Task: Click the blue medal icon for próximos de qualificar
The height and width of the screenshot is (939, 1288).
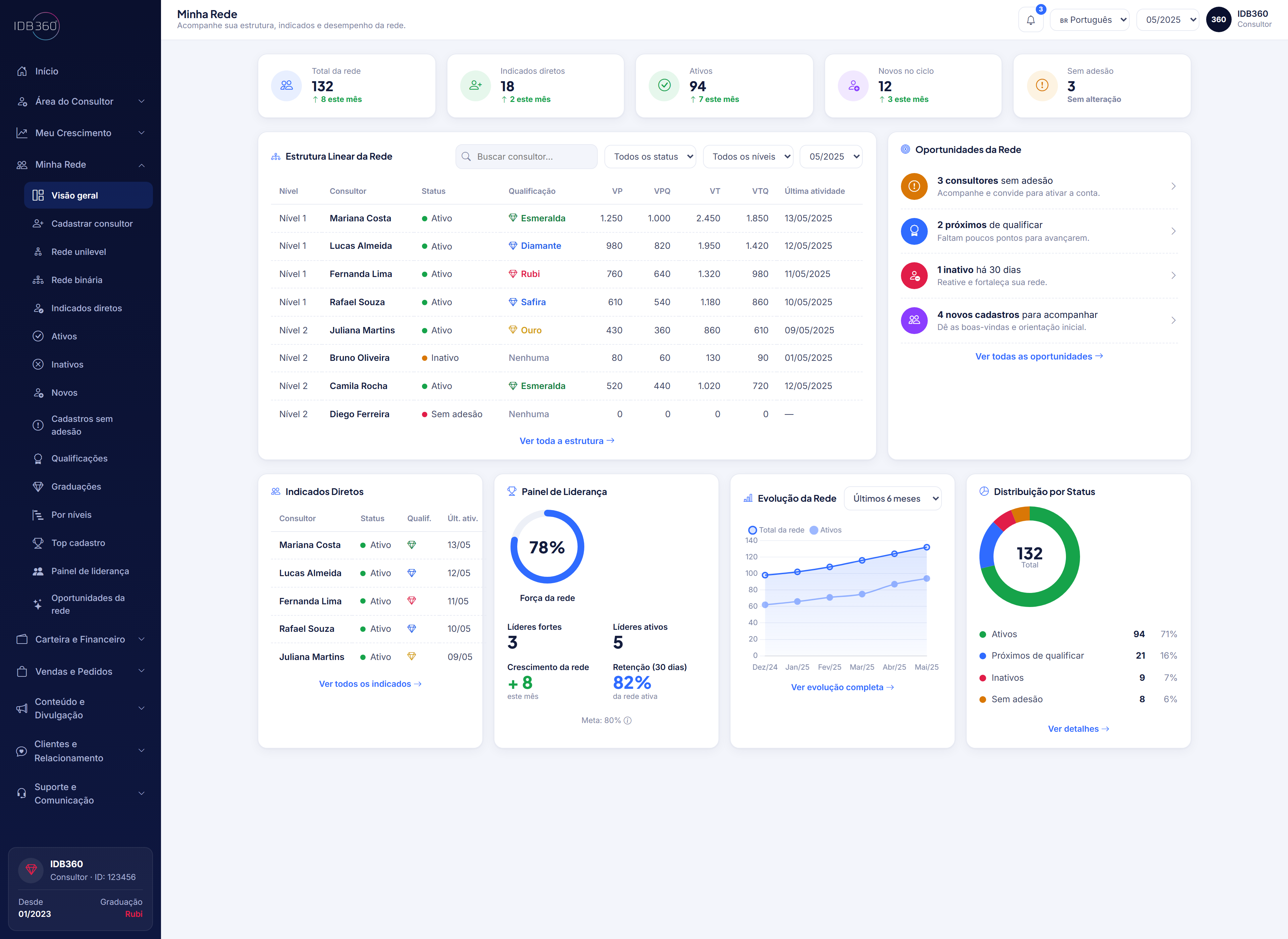Action: tap(914, 231)
